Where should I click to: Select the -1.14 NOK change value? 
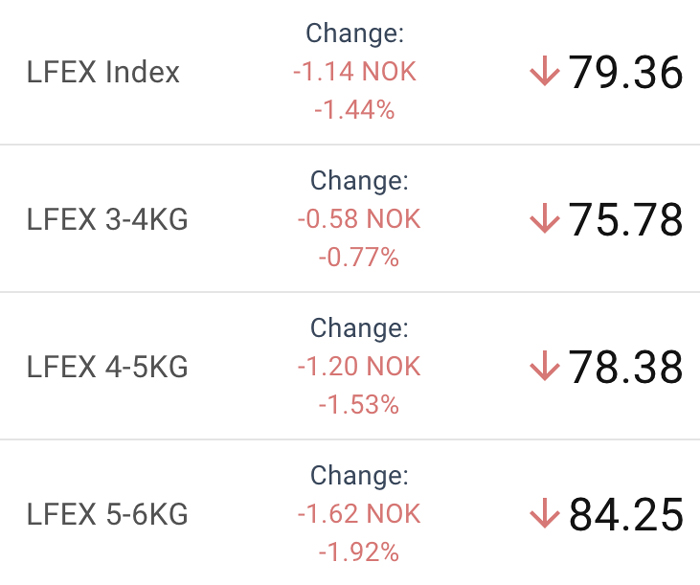(x=355, y=71)
